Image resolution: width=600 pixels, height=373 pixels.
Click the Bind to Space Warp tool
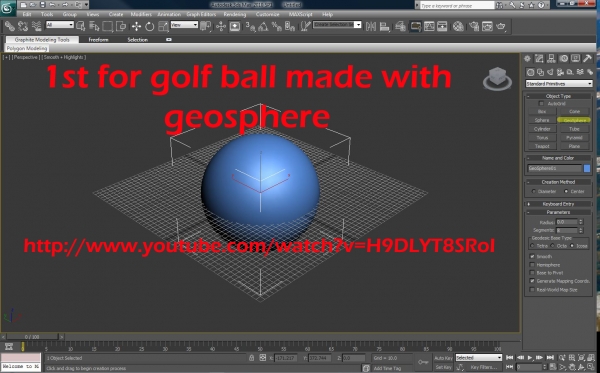click(x=36, y=26)
